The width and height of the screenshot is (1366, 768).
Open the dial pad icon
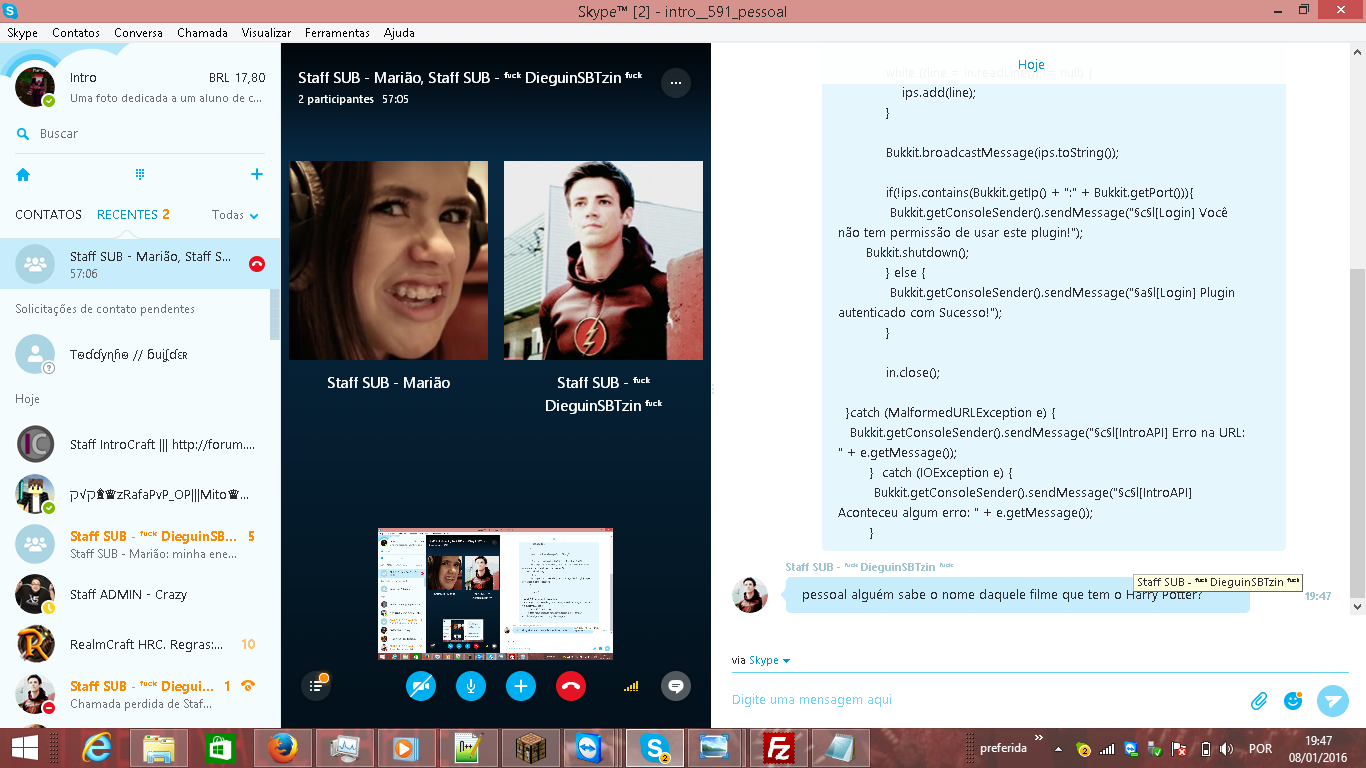tap(140, 174)
